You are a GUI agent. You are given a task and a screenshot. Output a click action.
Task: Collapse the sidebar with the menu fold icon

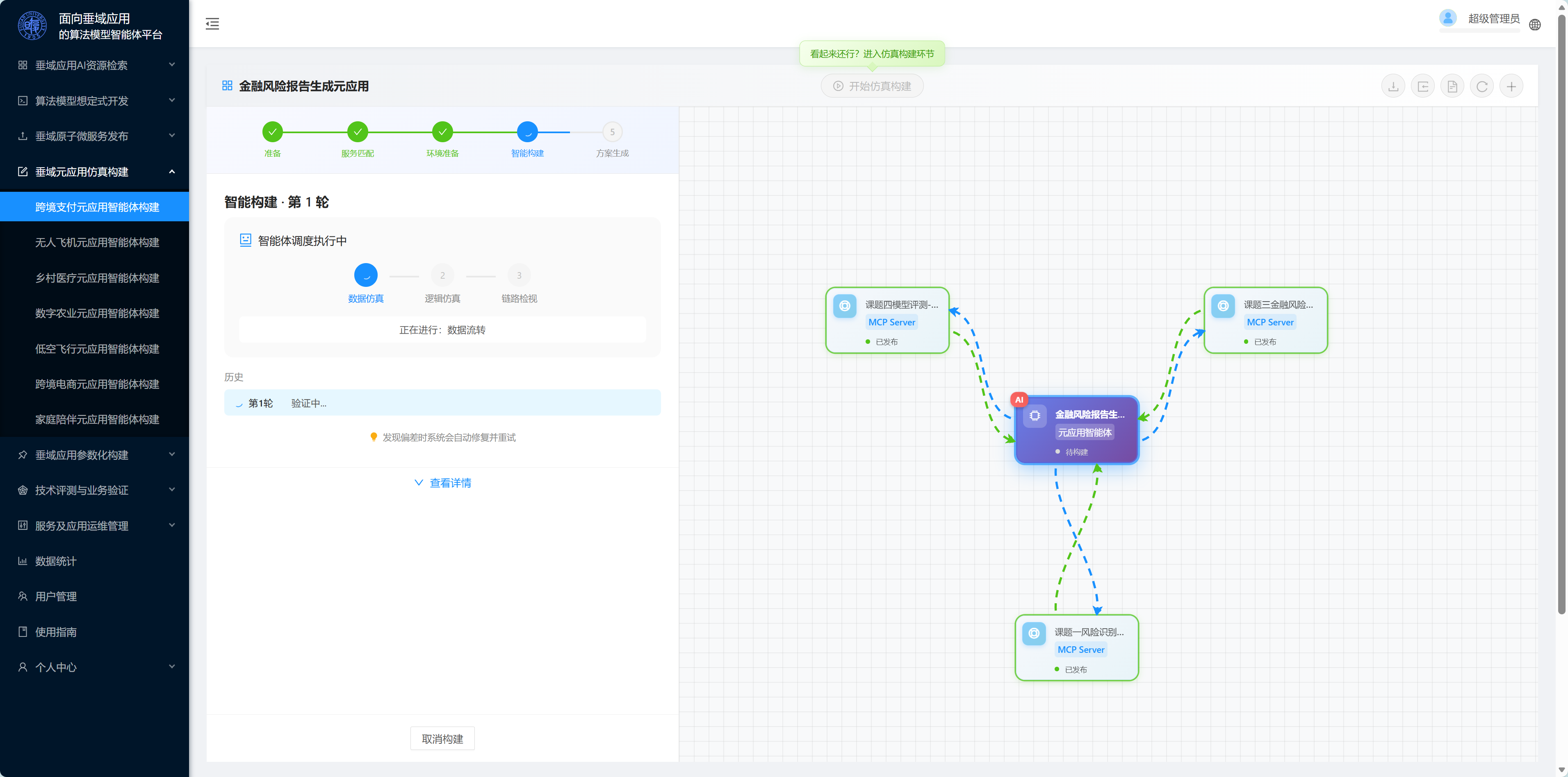point(212,24)
